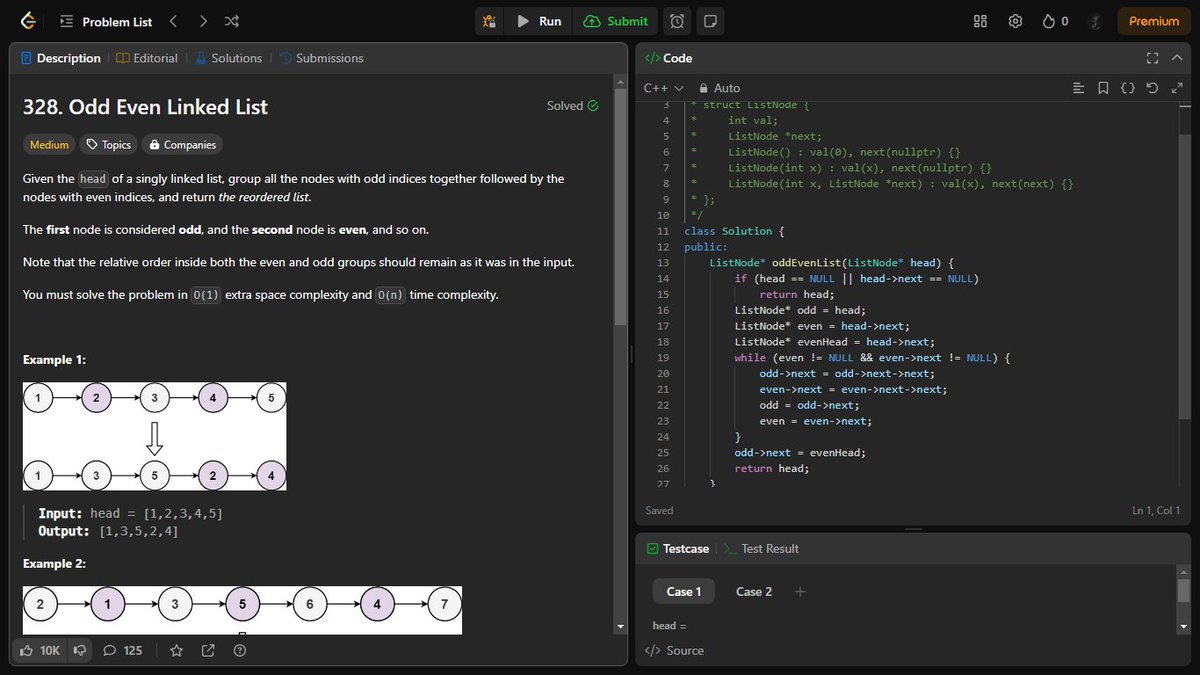Viewport: 1200px width, 675px height.
Task: Expand the Topics tag
Action: (108, 145)
